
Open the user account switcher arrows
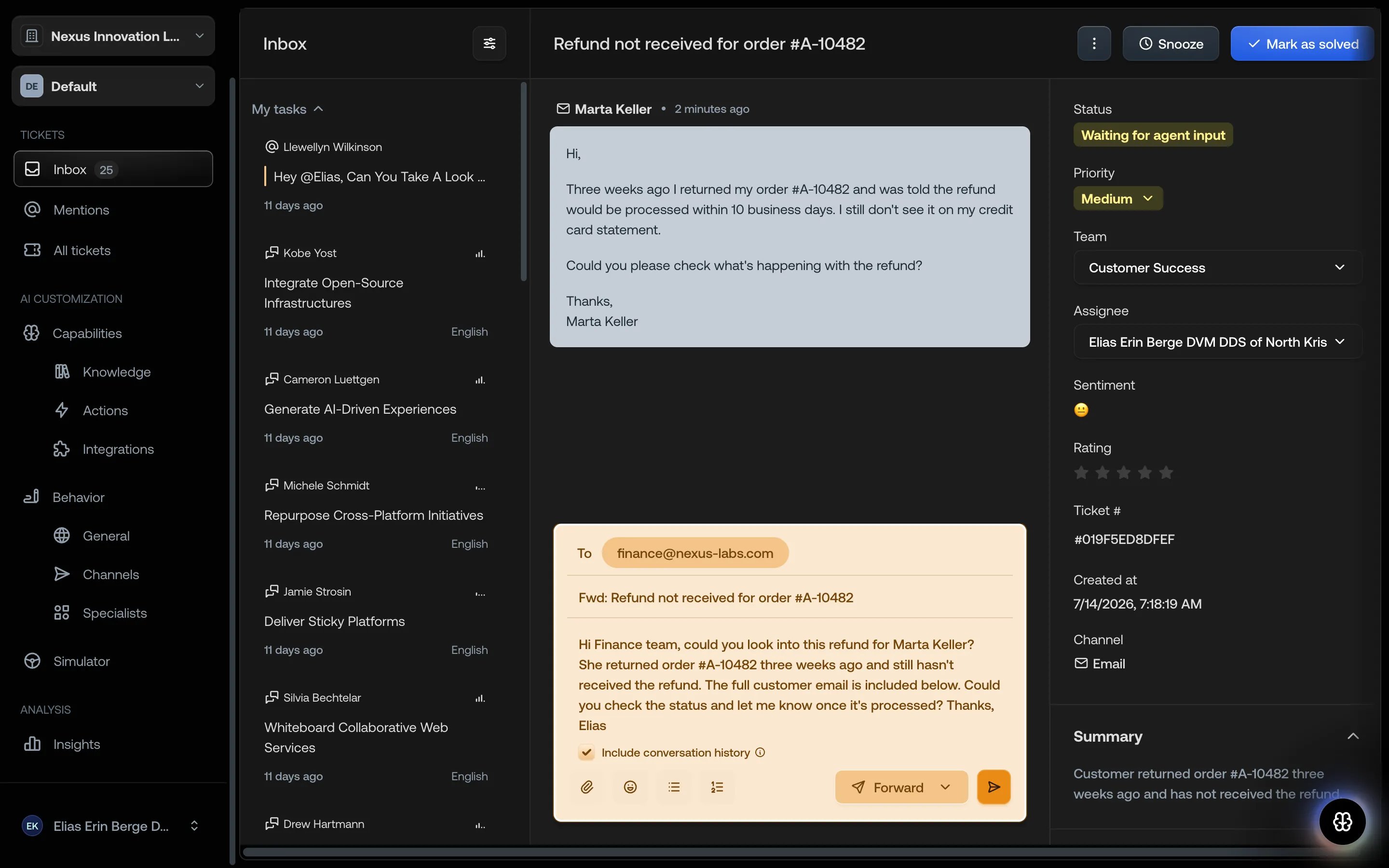(x=194, y=826)
